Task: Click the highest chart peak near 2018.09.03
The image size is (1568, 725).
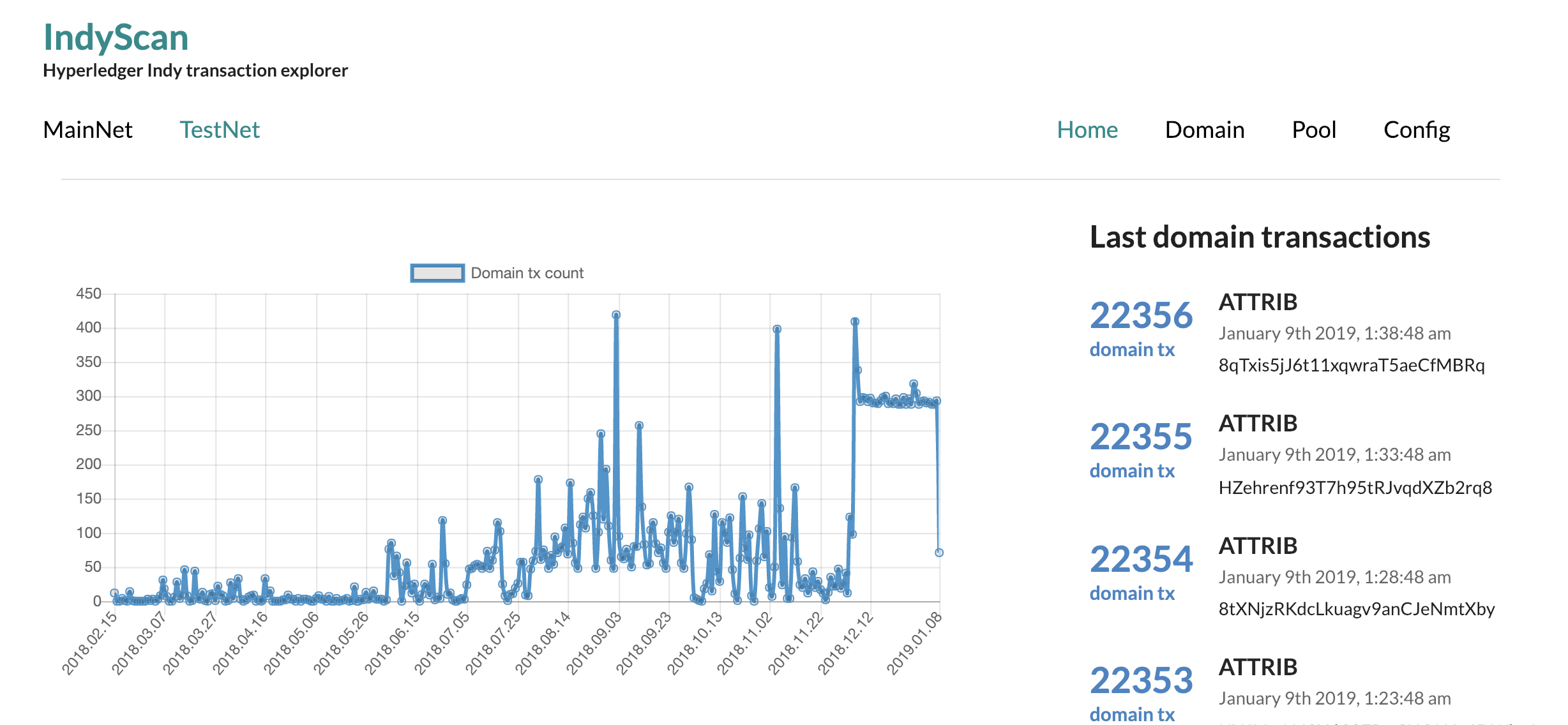Action: (616, 315)
